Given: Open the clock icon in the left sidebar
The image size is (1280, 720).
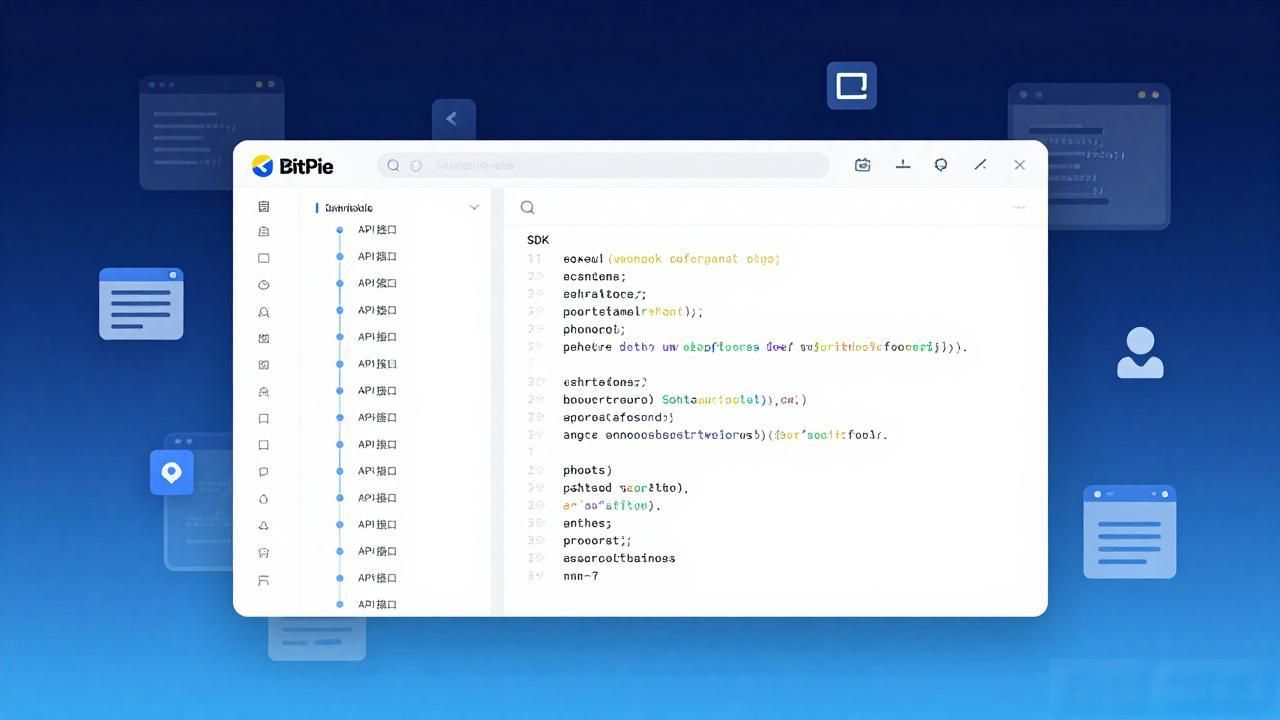Looking at the screenshot, I should 264,285.
